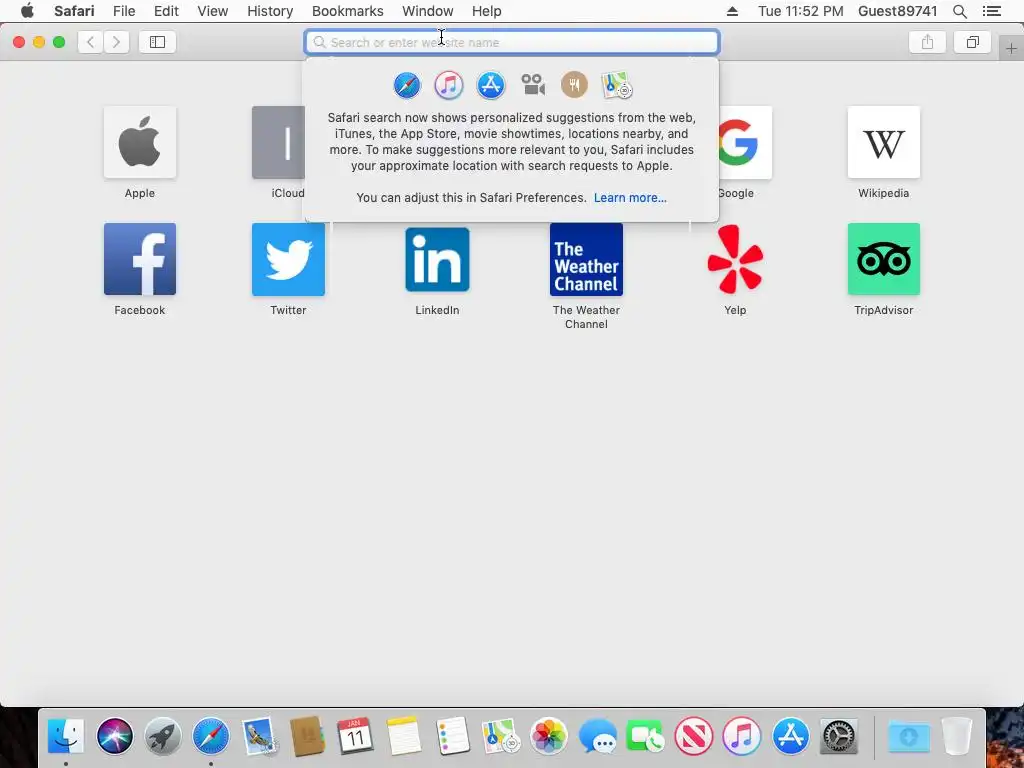This screenshot has width=1024, height=768.
Task: Click the restaurant fork-knife icon in popover
Action: [x=575, y=85]
